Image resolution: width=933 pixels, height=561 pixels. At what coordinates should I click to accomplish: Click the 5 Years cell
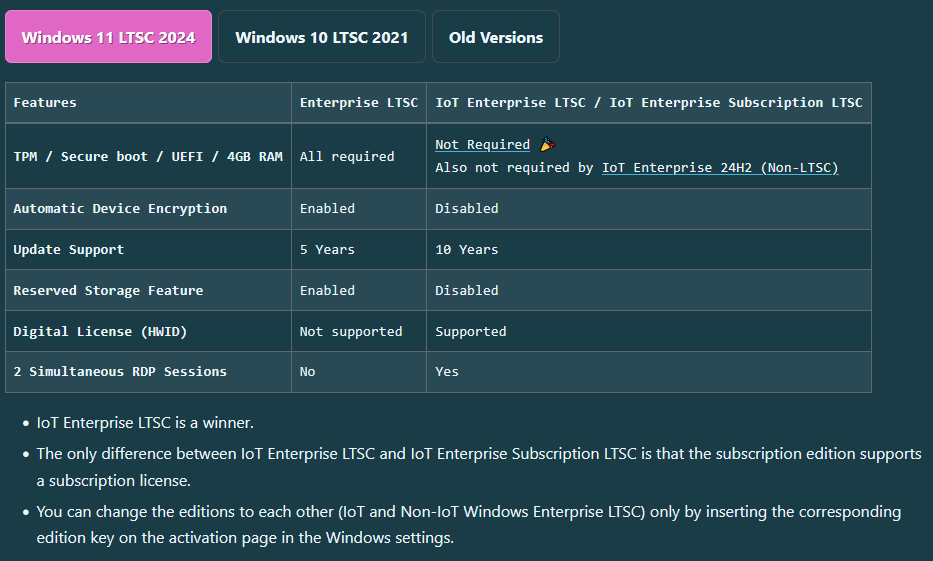pyautogui.click(x=359, y=250)
